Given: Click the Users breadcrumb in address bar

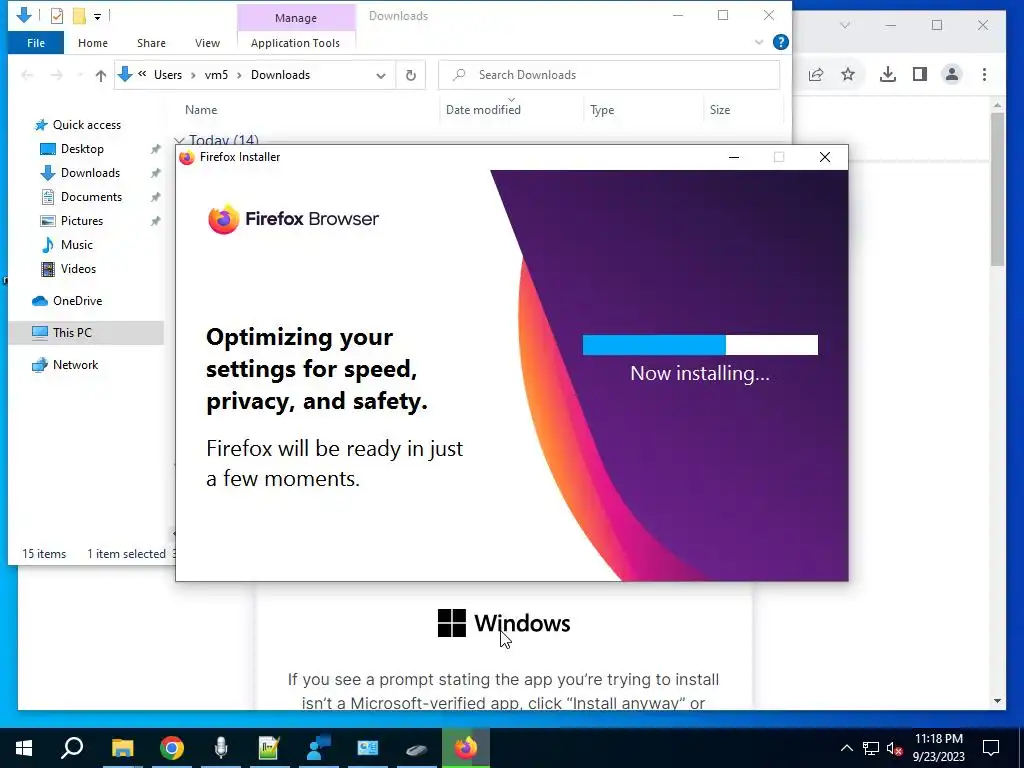Looking at the screenshot, I should coord(168,75).
